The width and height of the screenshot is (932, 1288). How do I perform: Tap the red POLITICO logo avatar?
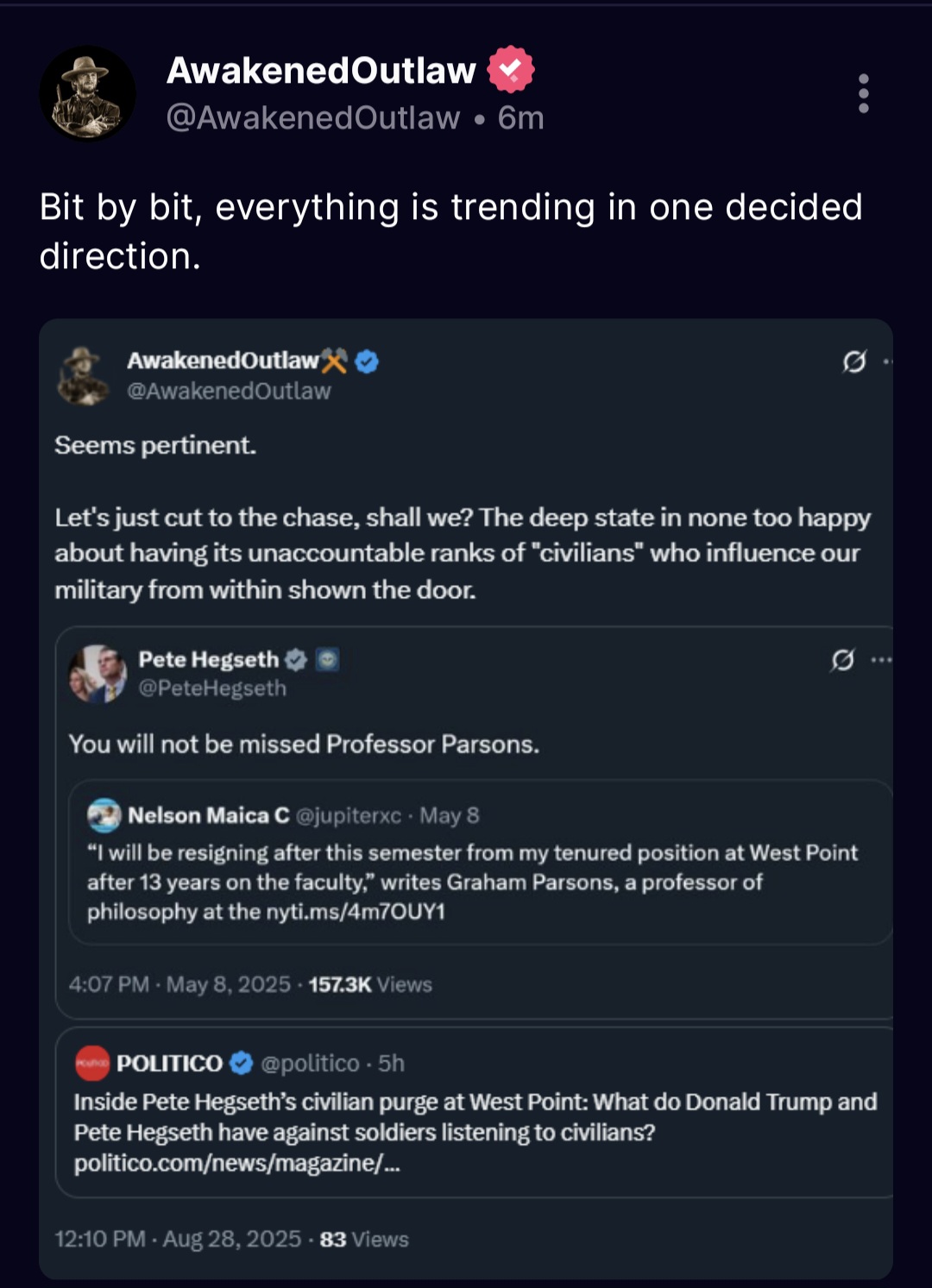(92, 1063)
